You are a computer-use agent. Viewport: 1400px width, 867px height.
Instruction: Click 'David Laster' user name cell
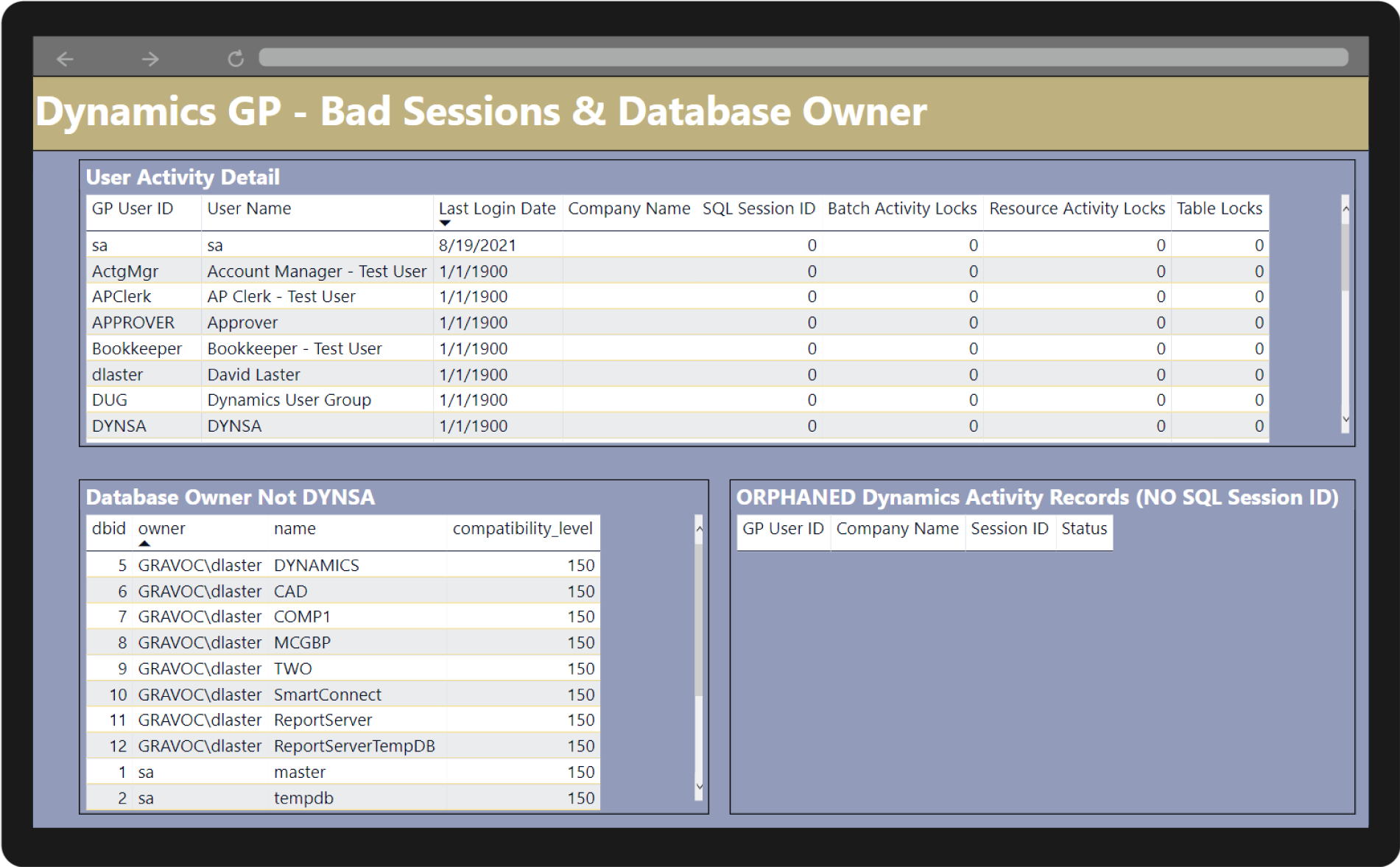pyautogui.click(x=253, y=374)
